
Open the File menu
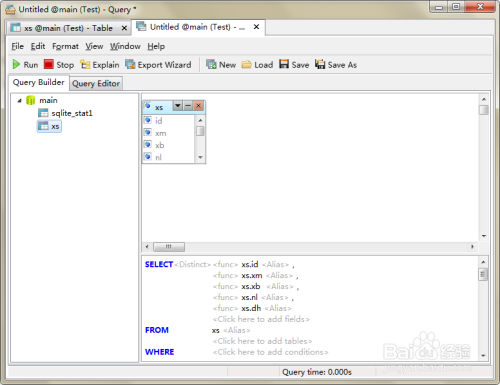coord(18,46)
